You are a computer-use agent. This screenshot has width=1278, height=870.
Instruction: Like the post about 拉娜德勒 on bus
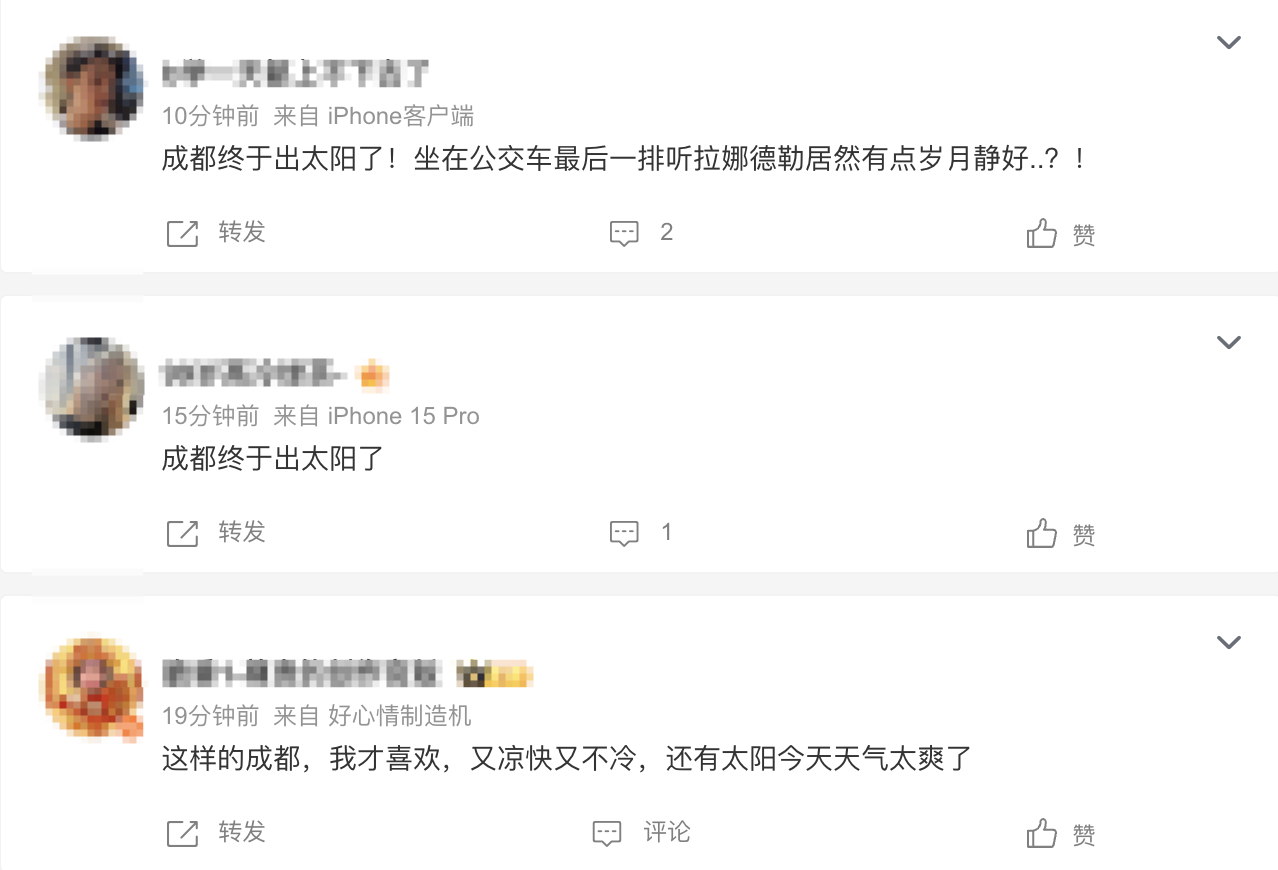pyautogui.click(x=1042, y=234)
